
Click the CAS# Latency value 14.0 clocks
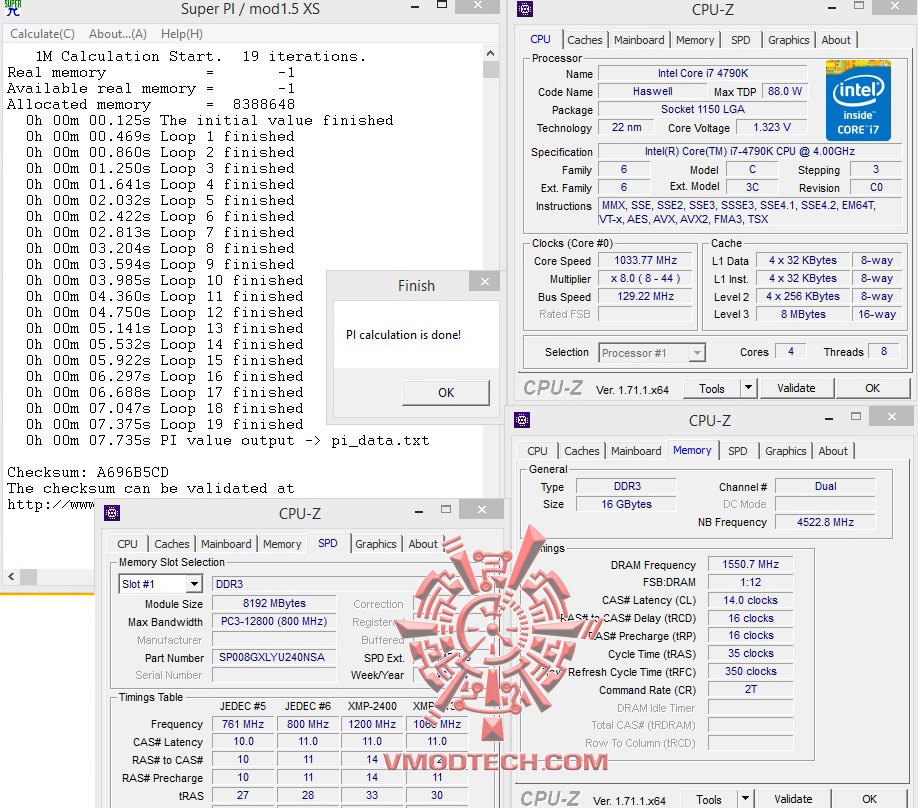pos(750,600)
